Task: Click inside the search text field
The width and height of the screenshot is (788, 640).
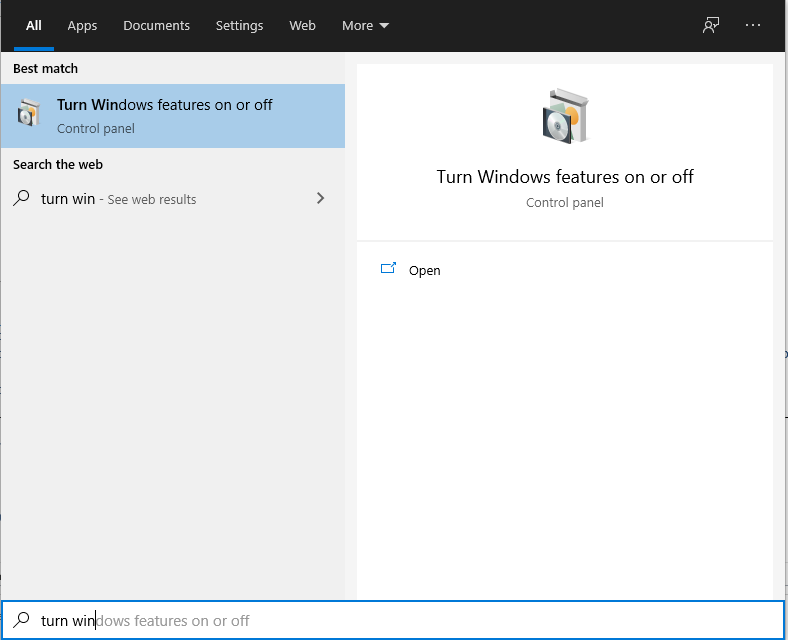Action: point(400,621)
